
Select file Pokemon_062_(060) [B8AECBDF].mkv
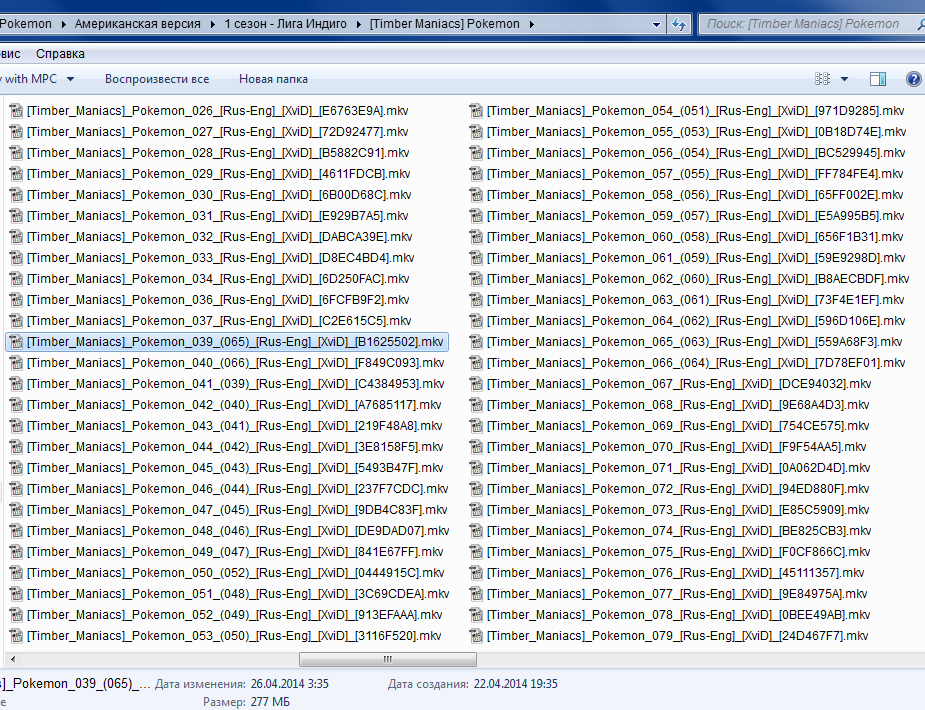click(x=697, y=279)
